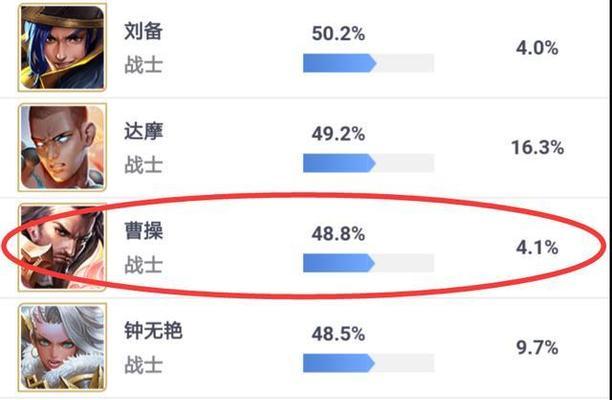This screenshot has width=612, height=400.
Task: Select the hero name 达摩
Action: [143, 131]
